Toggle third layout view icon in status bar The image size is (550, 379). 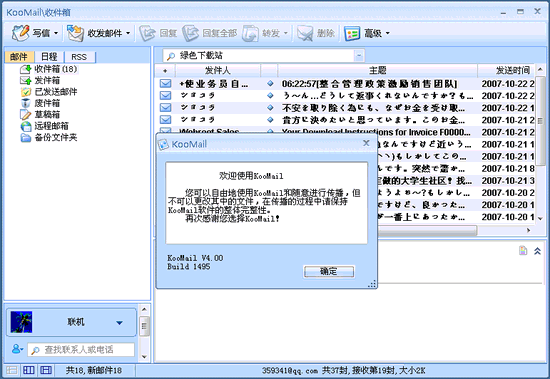click(x=46, y=370)
